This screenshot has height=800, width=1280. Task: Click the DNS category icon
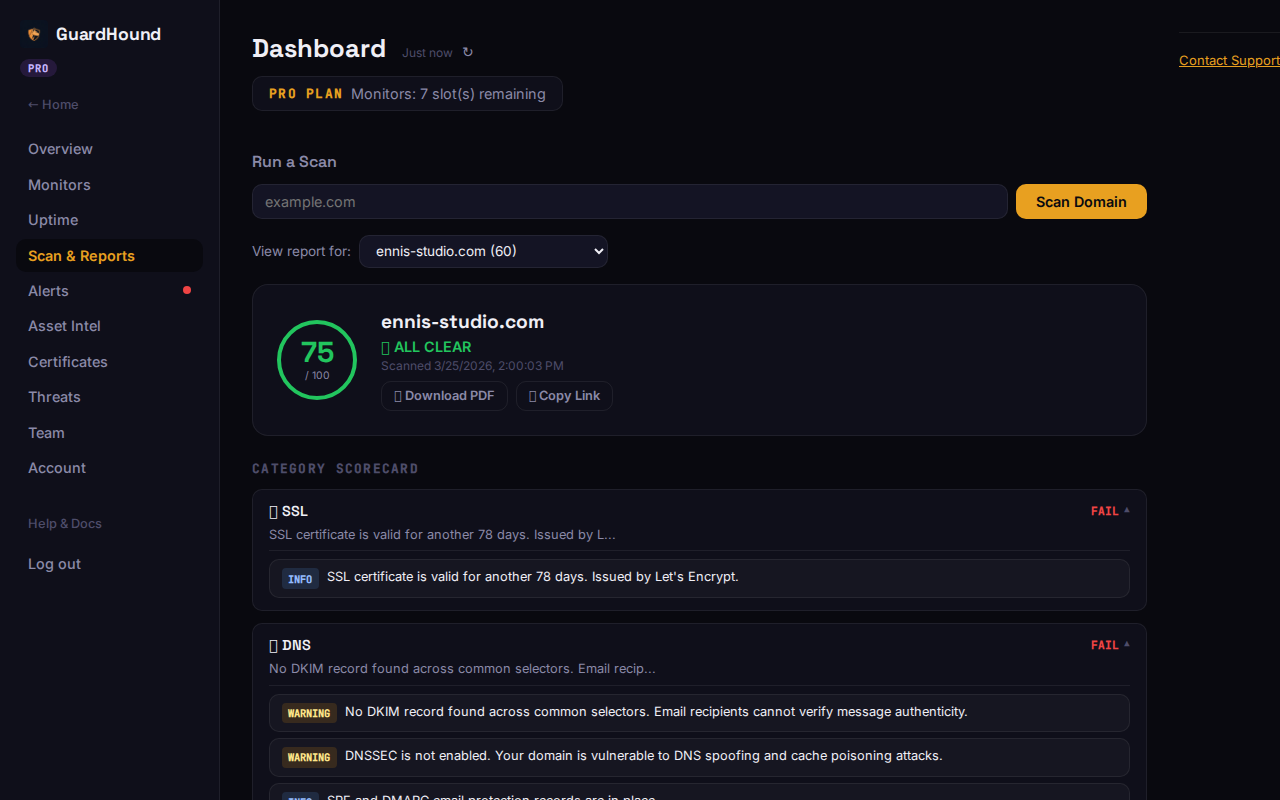point(273,645)
